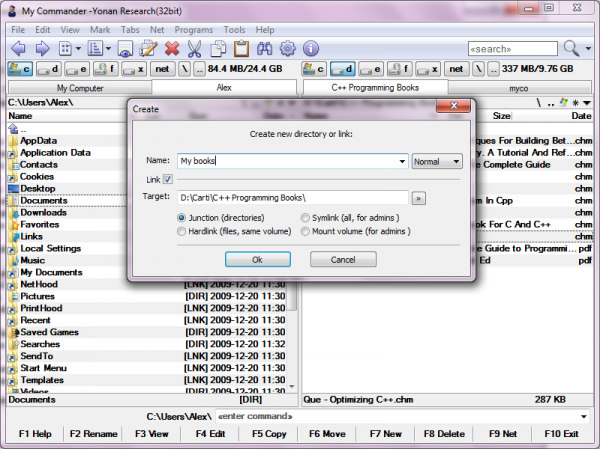Select drive d in right panel drive bar

(343, 68)
